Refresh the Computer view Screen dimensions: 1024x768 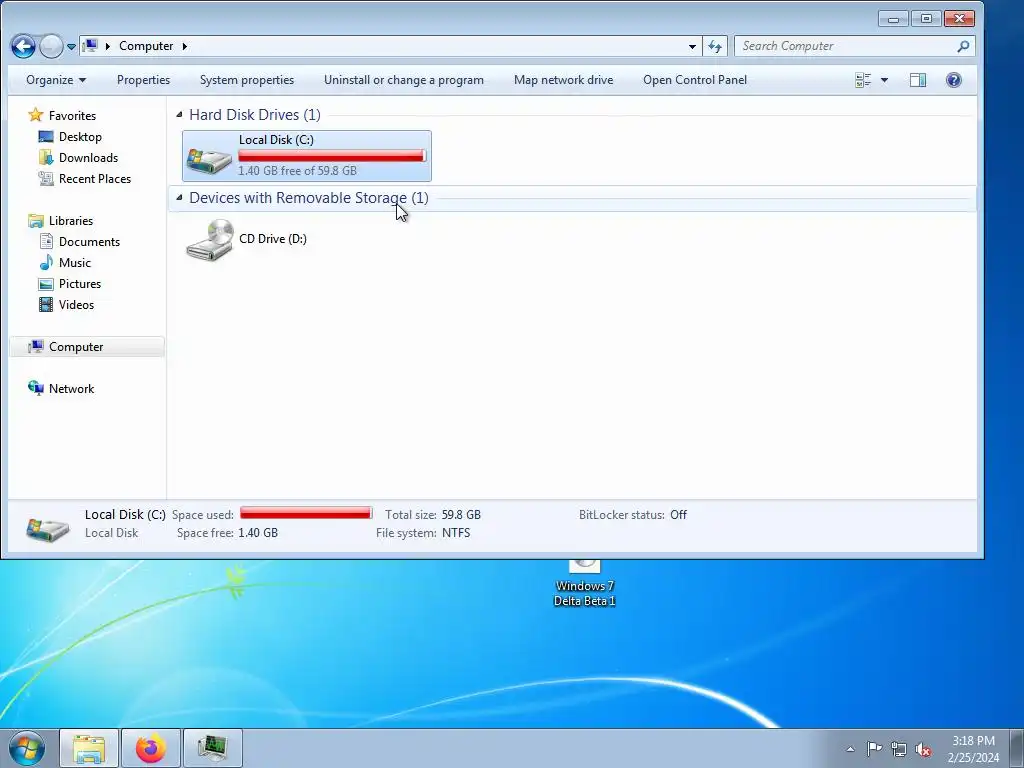point(715,46)
